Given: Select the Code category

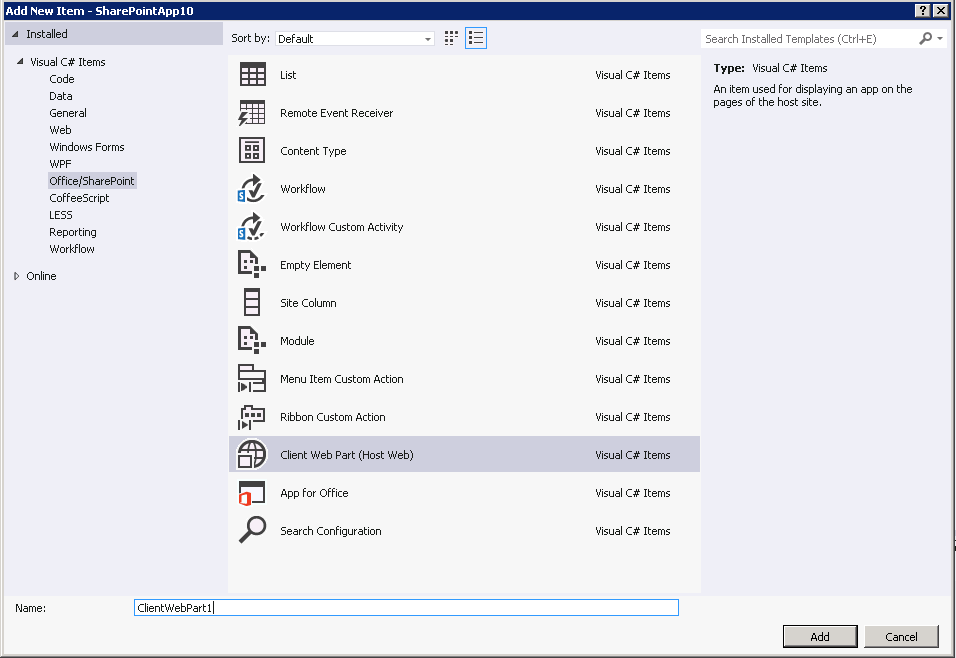Looking at the screenshot, I should (62, 79).
